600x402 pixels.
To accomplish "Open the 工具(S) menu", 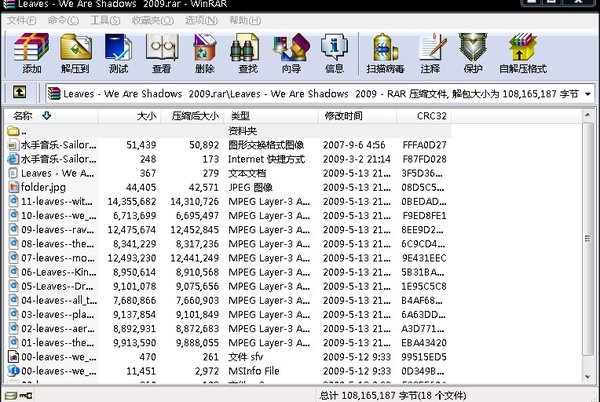I will [105, 20].
